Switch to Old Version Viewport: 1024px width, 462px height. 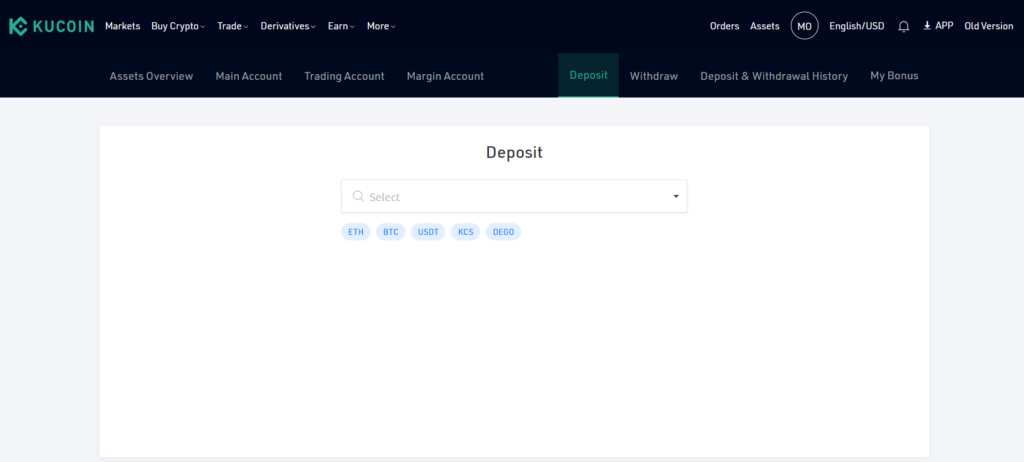[989, 26]
